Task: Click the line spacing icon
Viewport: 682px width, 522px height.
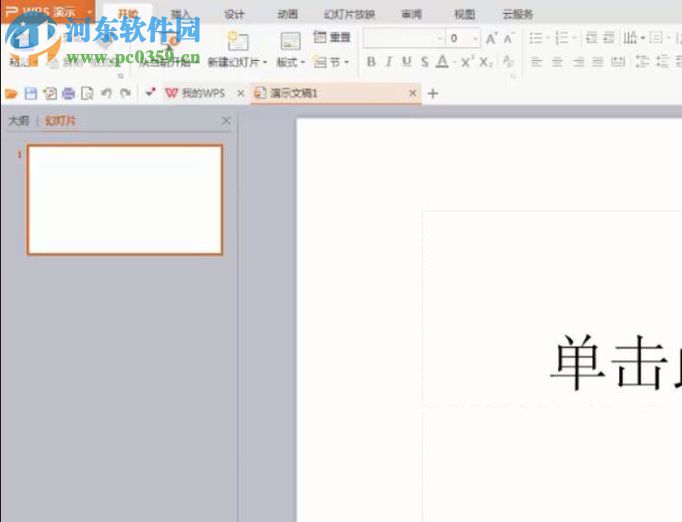Action: [642, 62]
